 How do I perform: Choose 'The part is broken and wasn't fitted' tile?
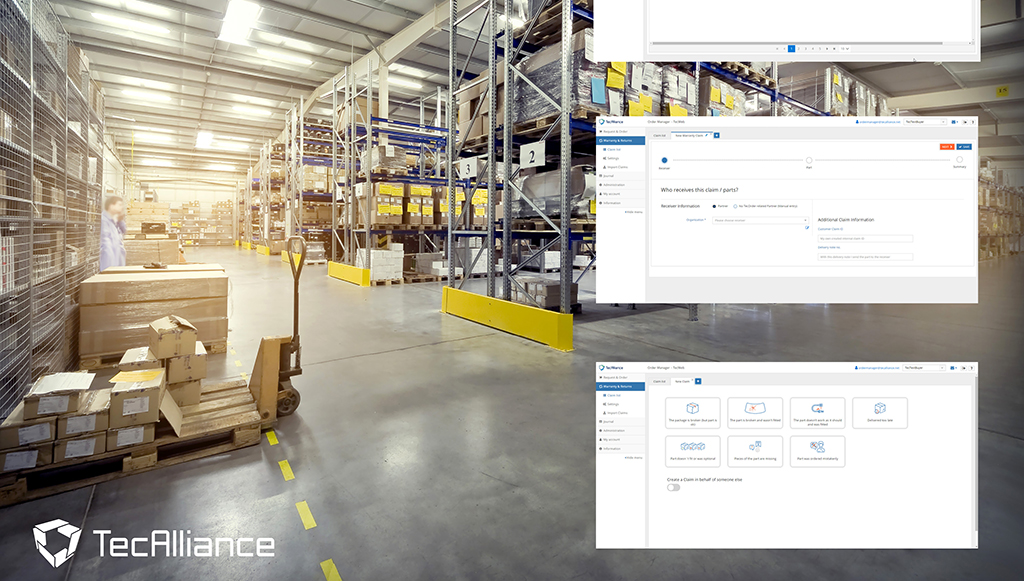(755, 412)
